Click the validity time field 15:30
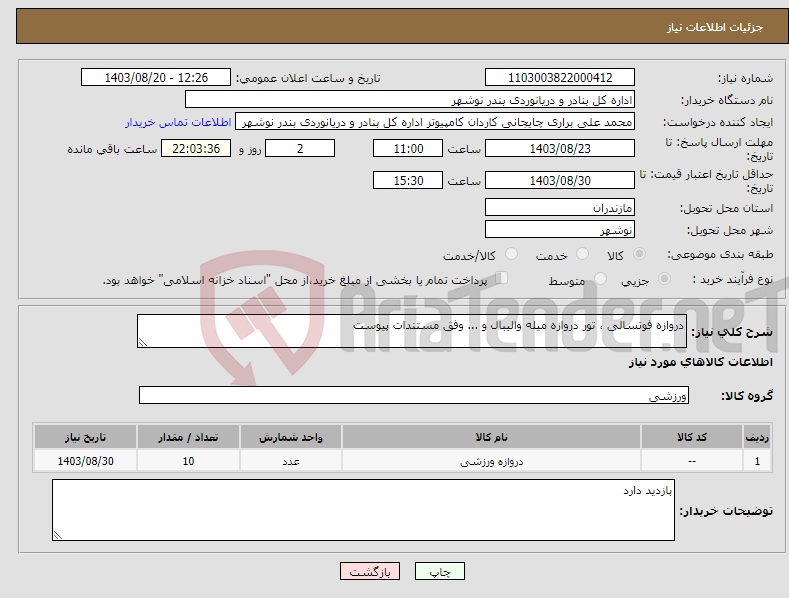The width and height of the screenshot is (789, 598). 408,180
